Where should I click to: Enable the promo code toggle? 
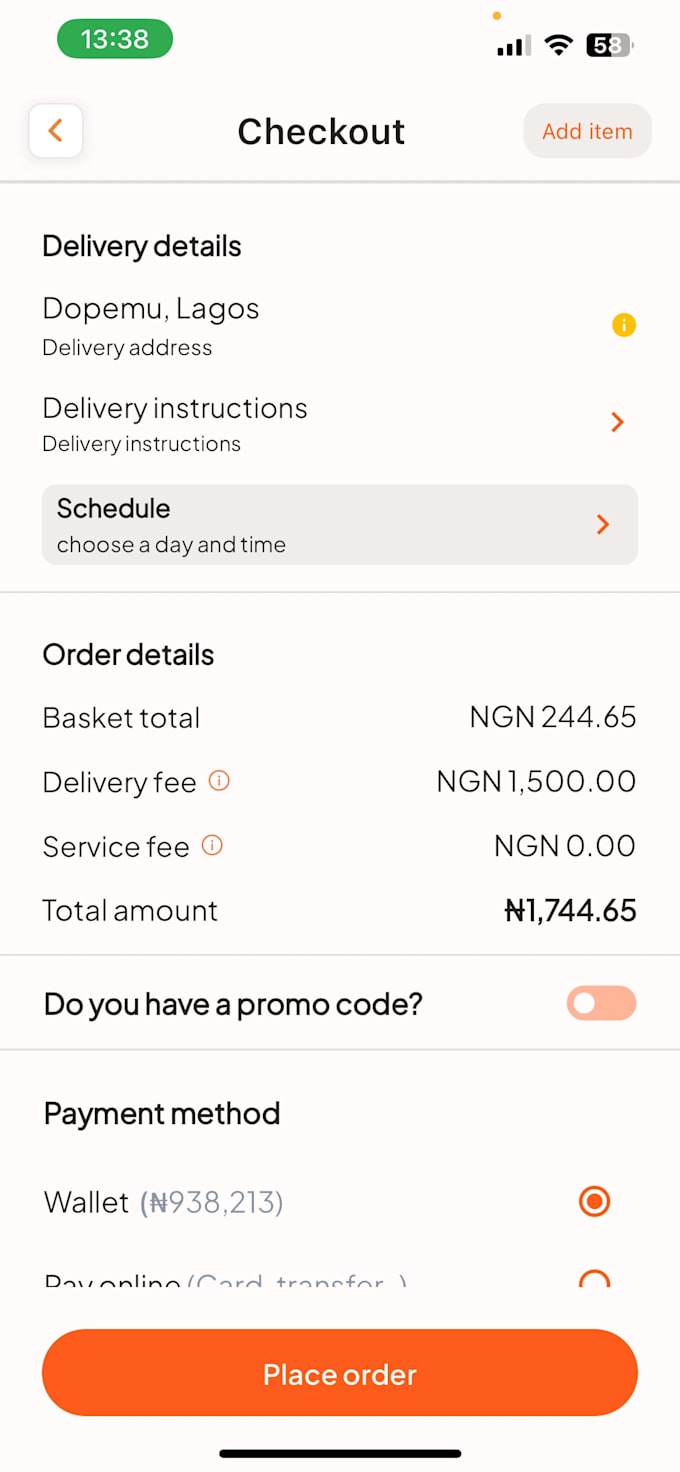coord(601,1003)
